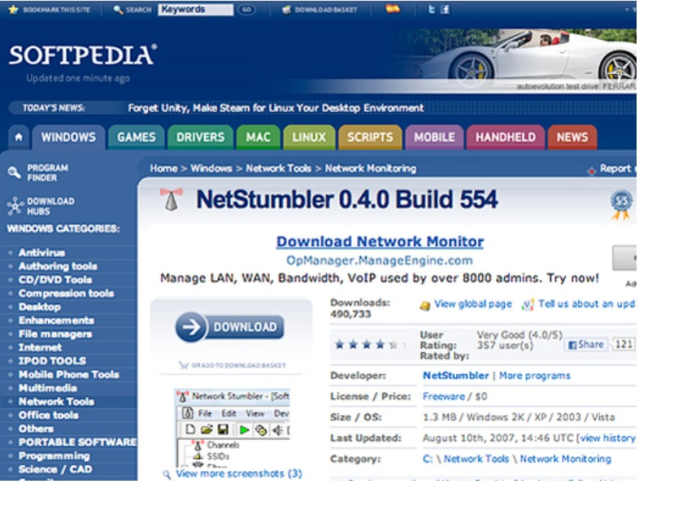The height and width of the screenshot is (523, 700).
Task: Click Network Tools in the Category row
Action: coord(476,459)
